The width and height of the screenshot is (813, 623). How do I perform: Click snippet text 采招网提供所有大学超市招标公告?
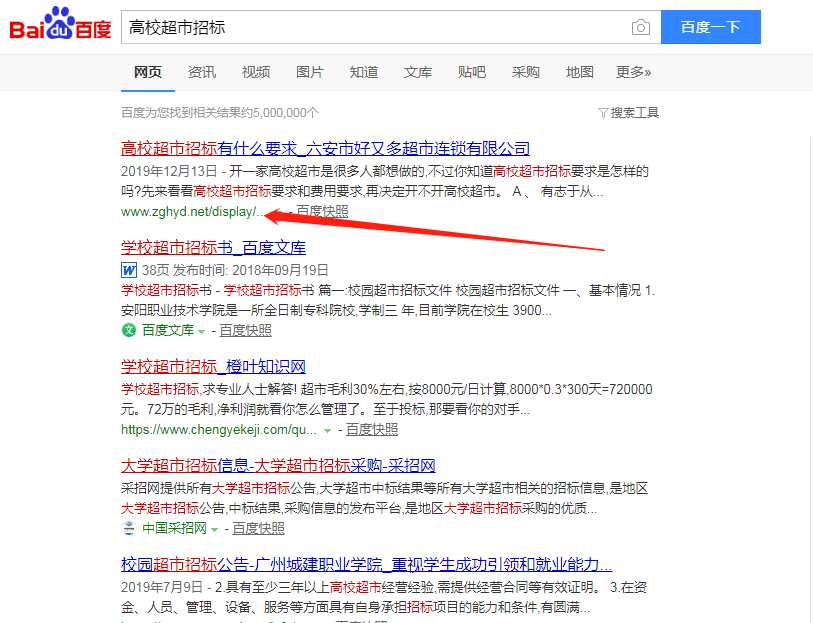click(218, 488)
